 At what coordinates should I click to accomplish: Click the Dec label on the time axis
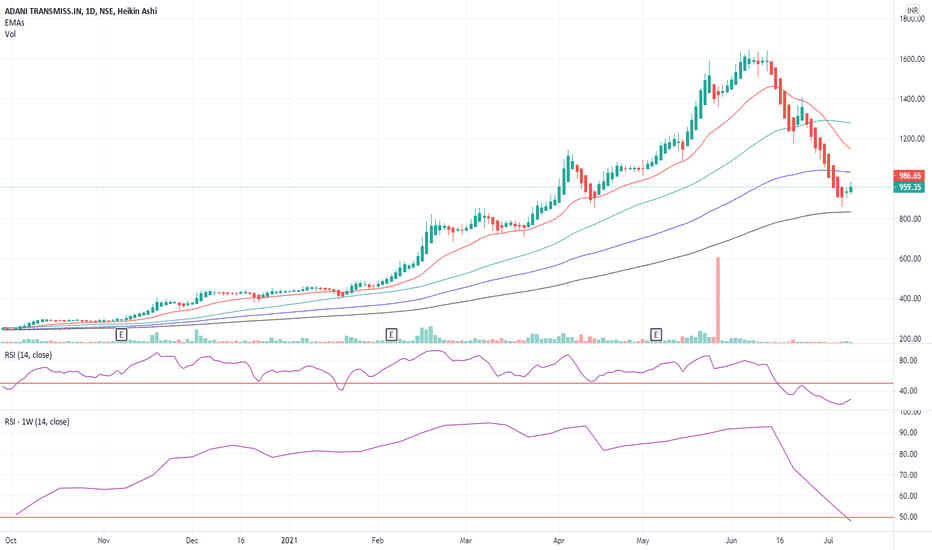(x=192, y=540)
